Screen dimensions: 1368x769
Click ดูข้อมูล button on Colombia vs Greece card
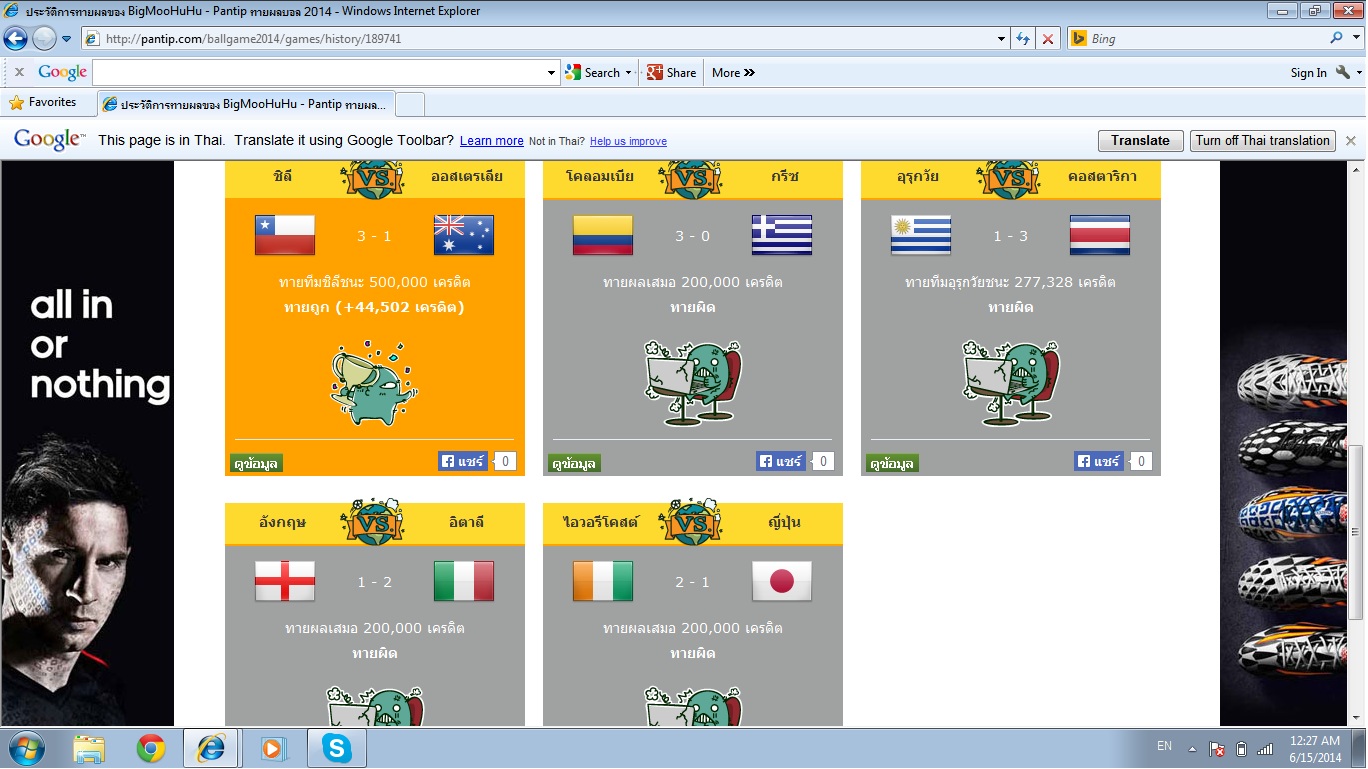[575, 464]
